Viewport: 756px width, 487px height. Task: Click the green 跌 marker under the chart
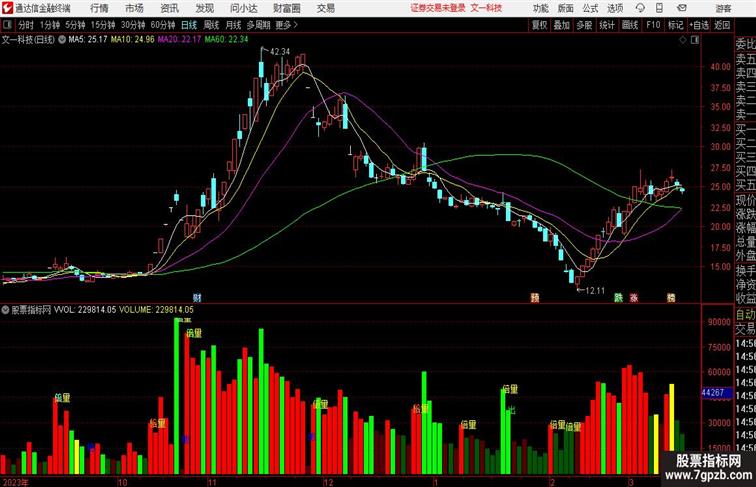pos(619,298)
